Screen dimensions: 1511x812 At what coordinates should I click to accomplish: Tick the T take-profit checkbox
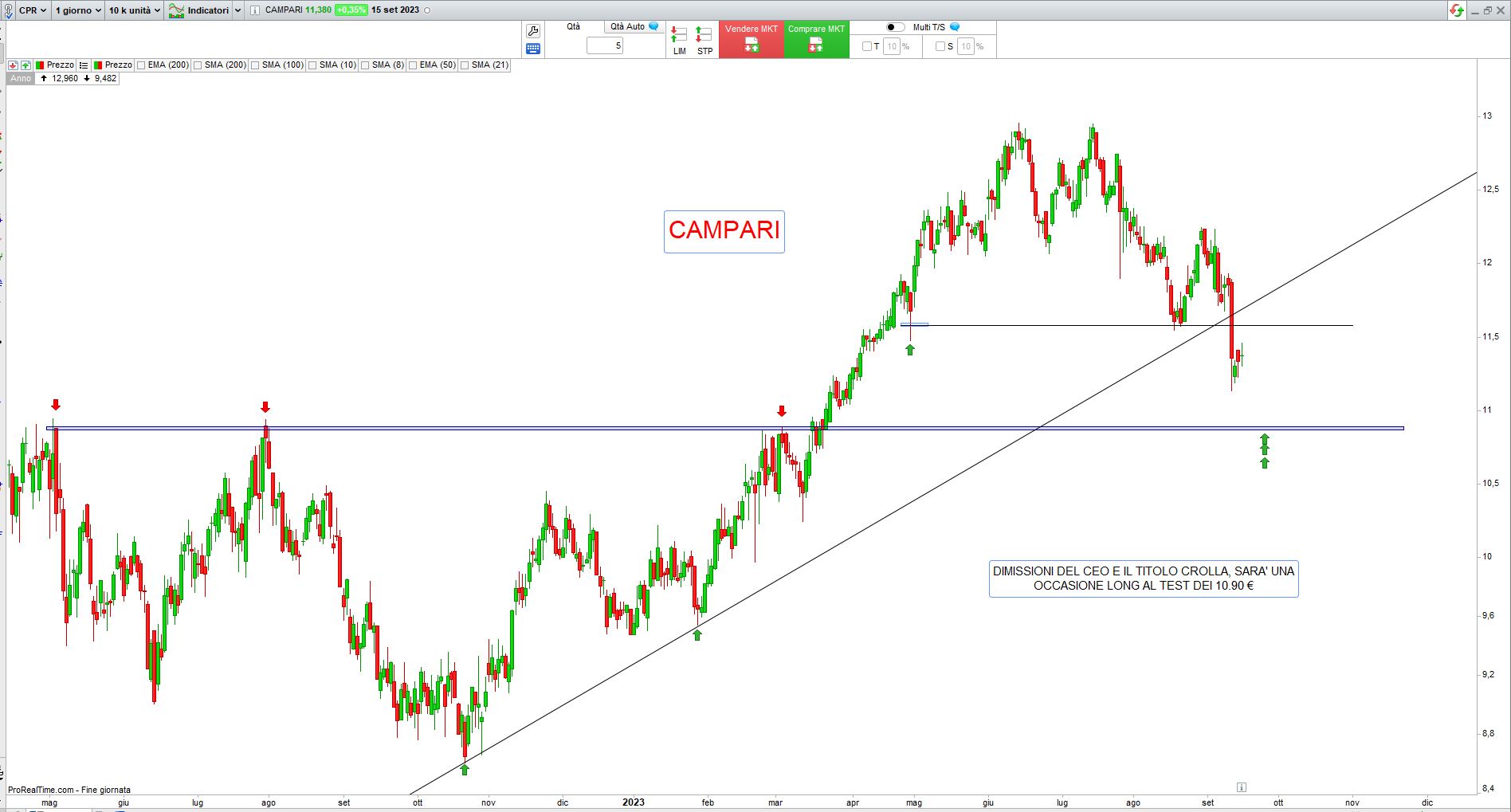tap(867, 46)
